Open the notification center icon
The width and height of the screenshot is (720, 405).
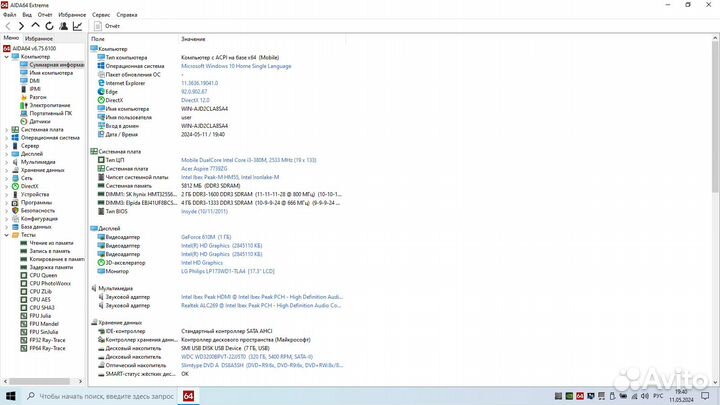(x=705, y=396)
